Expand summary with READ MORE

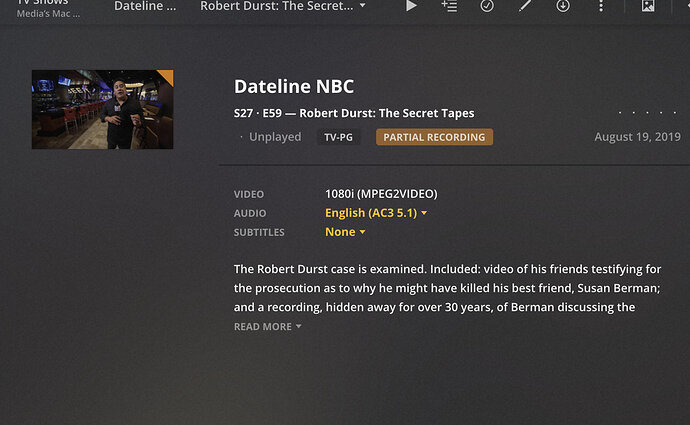(x=267, y=326)
